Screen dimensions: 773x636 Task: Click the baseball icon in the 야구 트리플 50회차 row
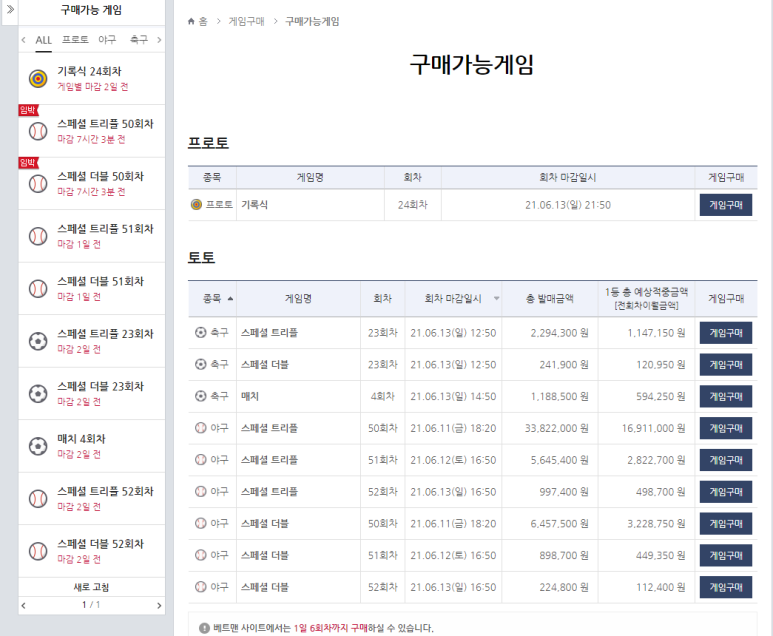[200, 428]
